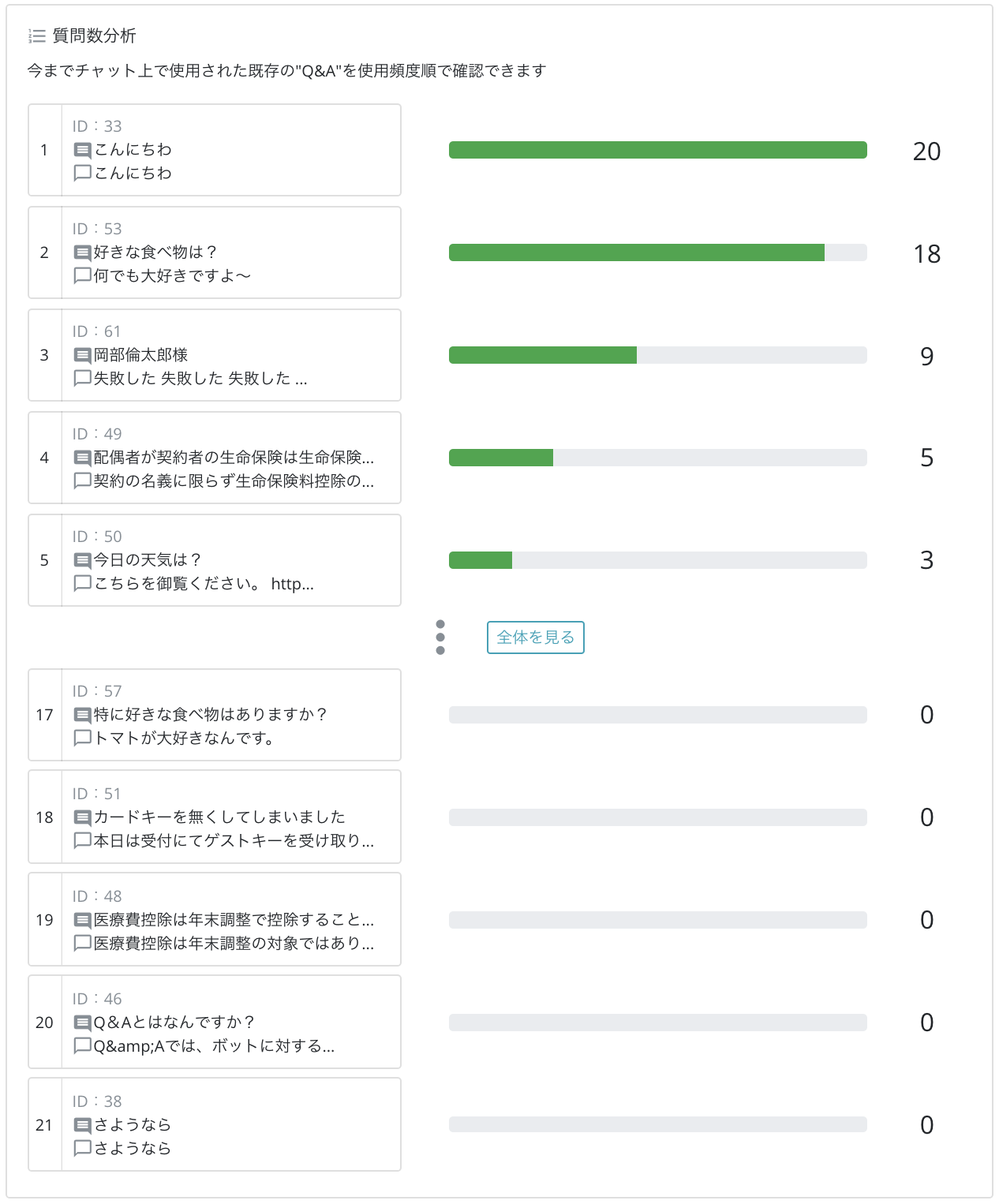Click question icon for こんにちわ entry
This screenshot has width=999, height=1204.
click(82, 150)
